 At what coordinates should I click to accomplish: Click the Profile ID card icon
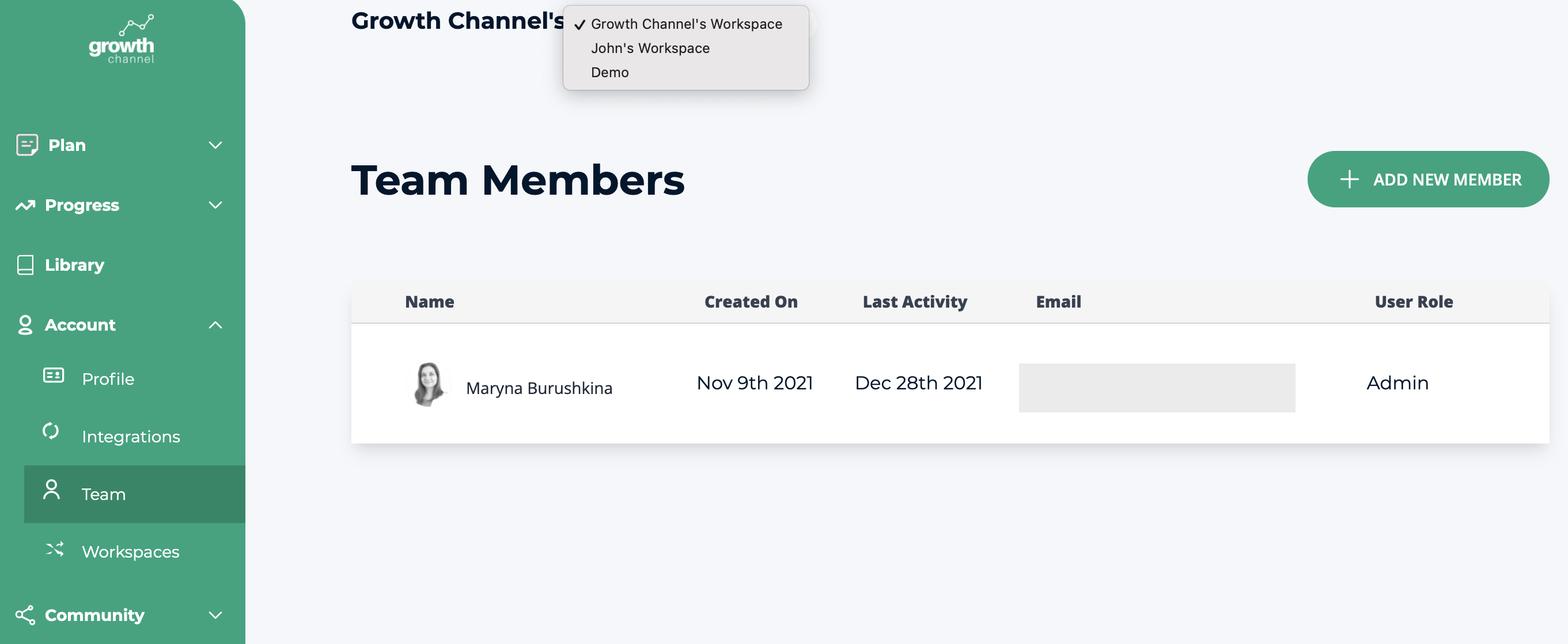[54, 376]
